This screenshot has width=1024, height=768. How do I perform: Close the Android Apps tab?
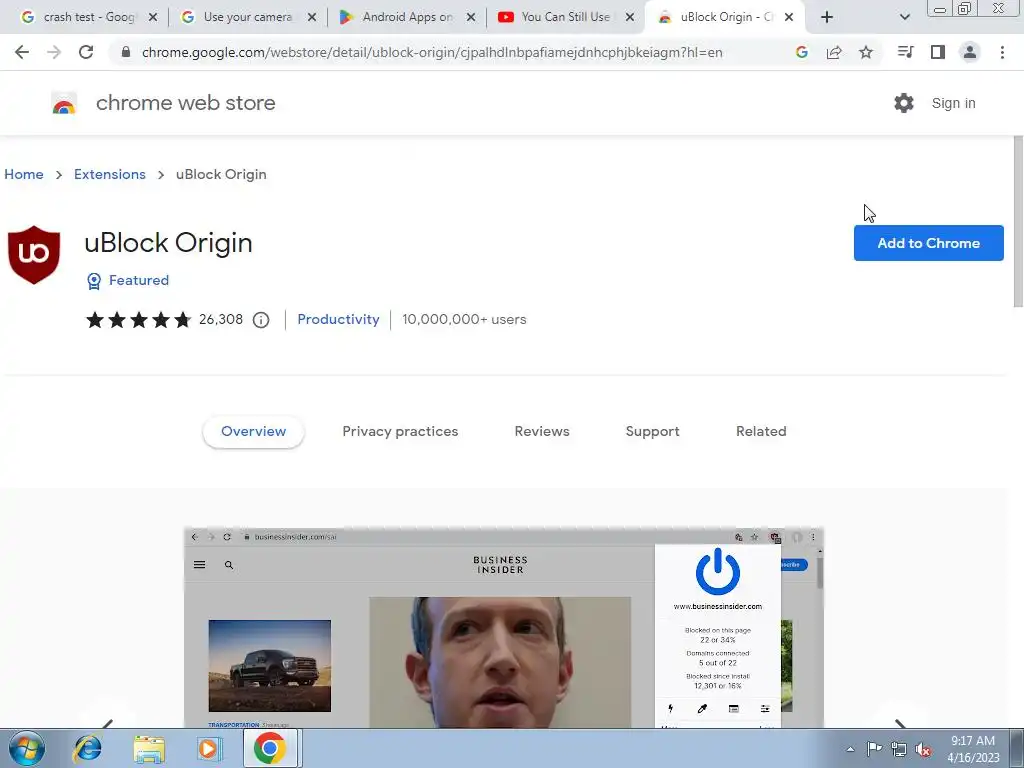click(x=471, y=17)
